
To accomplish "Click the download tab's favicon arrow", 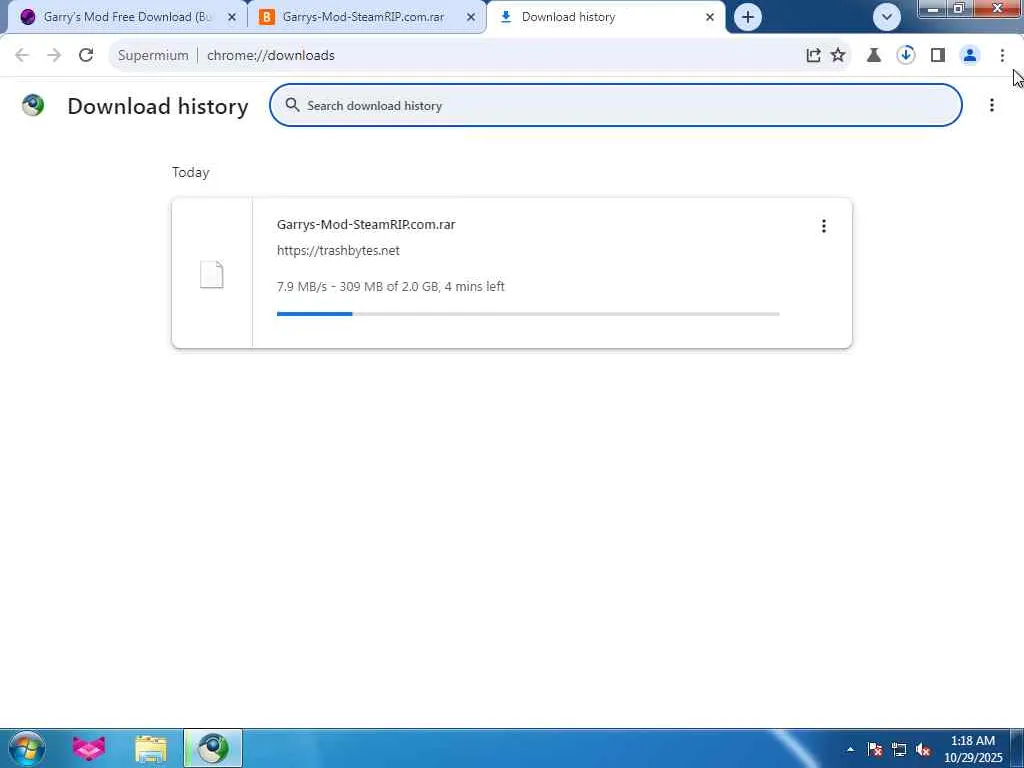I will (x=505, y=17).
